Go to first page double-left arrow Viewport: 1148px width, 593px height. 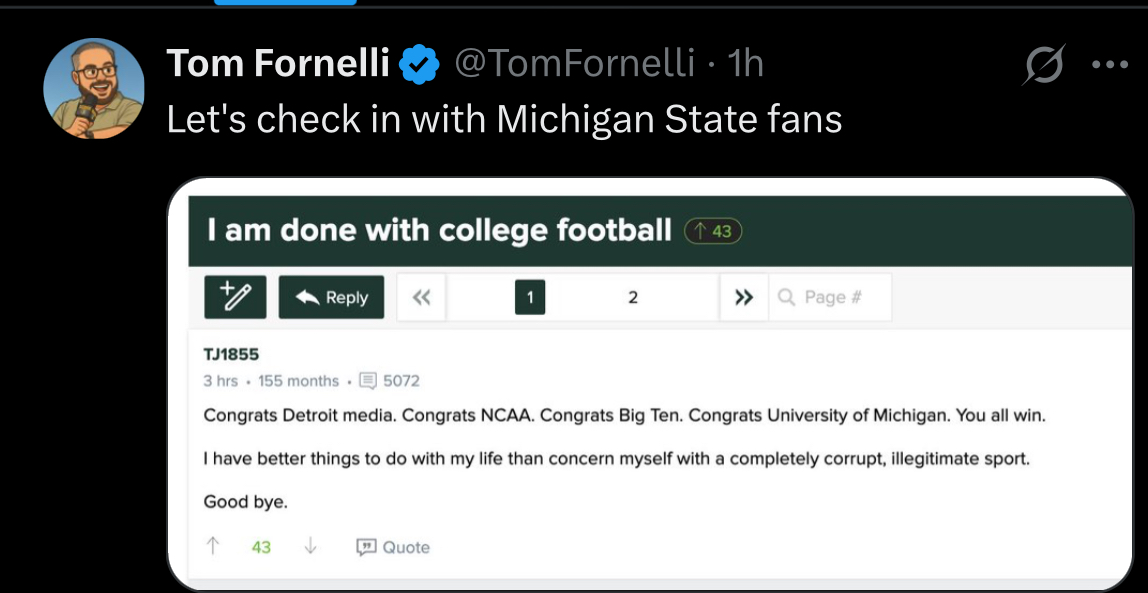pyautogui.click(x=421, y=297)
